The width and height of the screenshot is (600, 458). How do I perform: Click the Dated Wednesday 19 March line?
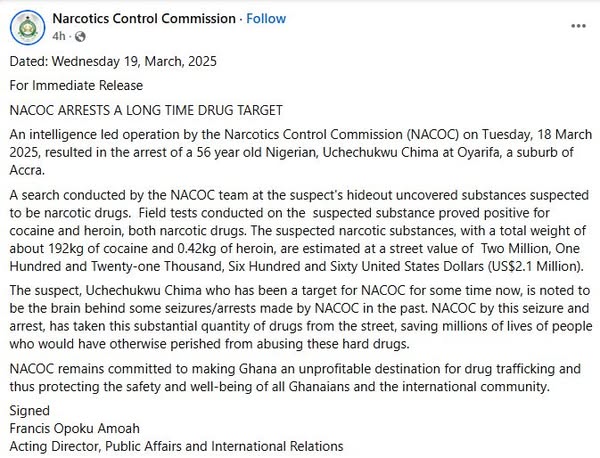[x=113, y=62]
